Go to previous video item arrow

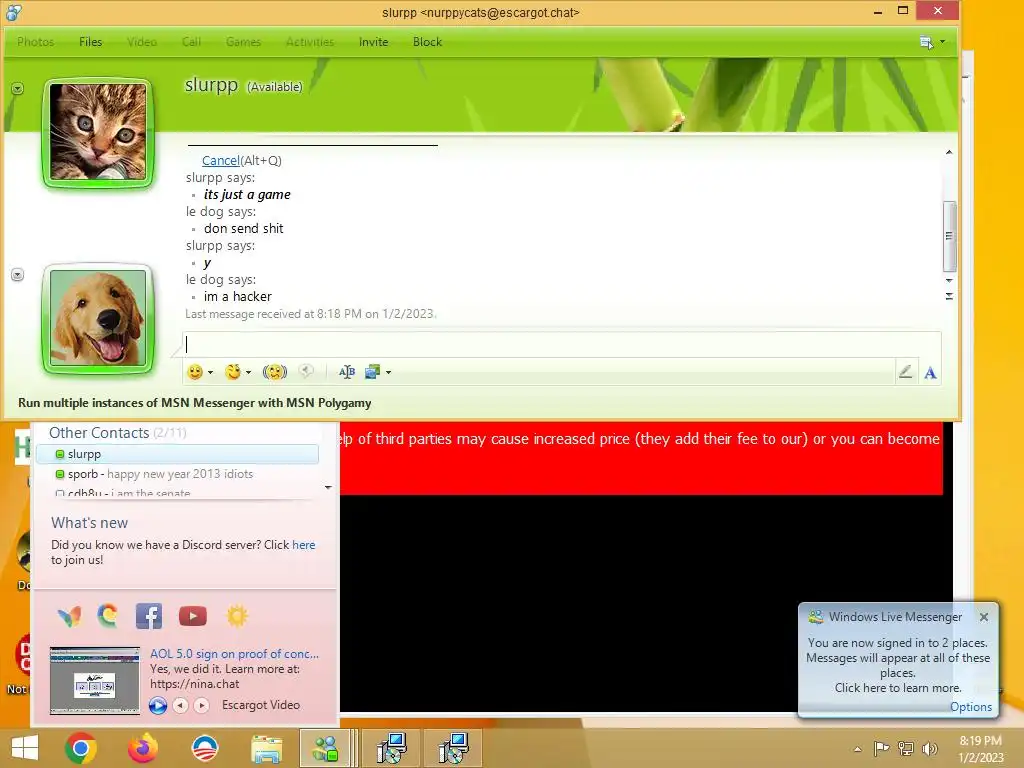(181, 705)
